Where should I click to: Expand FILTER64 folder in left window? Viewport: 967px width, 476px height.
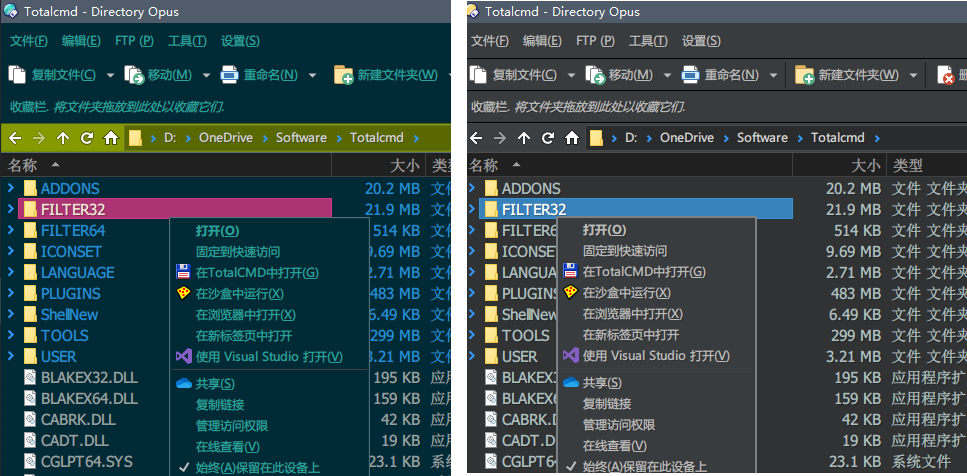10,230
